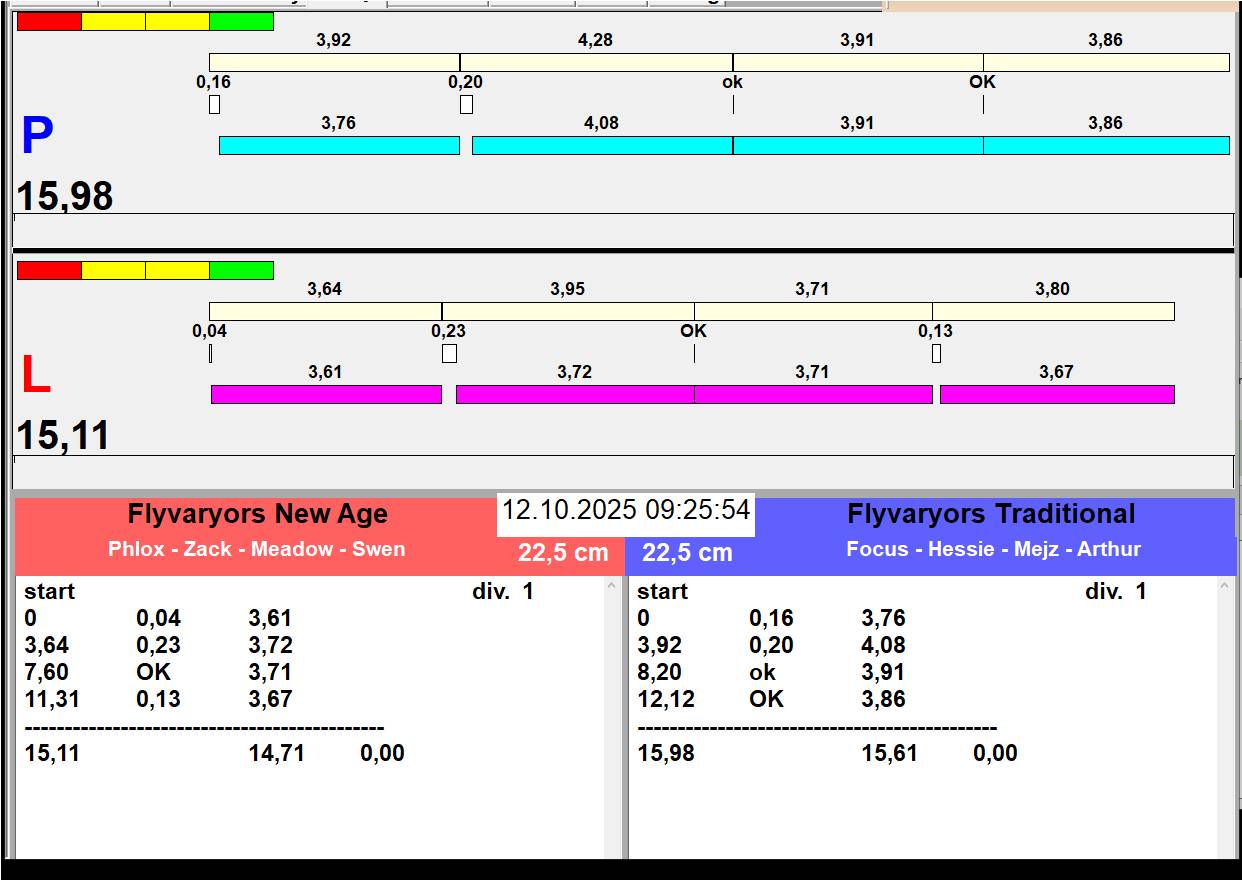Image resolution: width=1242 pixels, height=880 pixels.
Task: Click the magenta 3,61 run bar in lane L
Action: (x=326, y=395)
